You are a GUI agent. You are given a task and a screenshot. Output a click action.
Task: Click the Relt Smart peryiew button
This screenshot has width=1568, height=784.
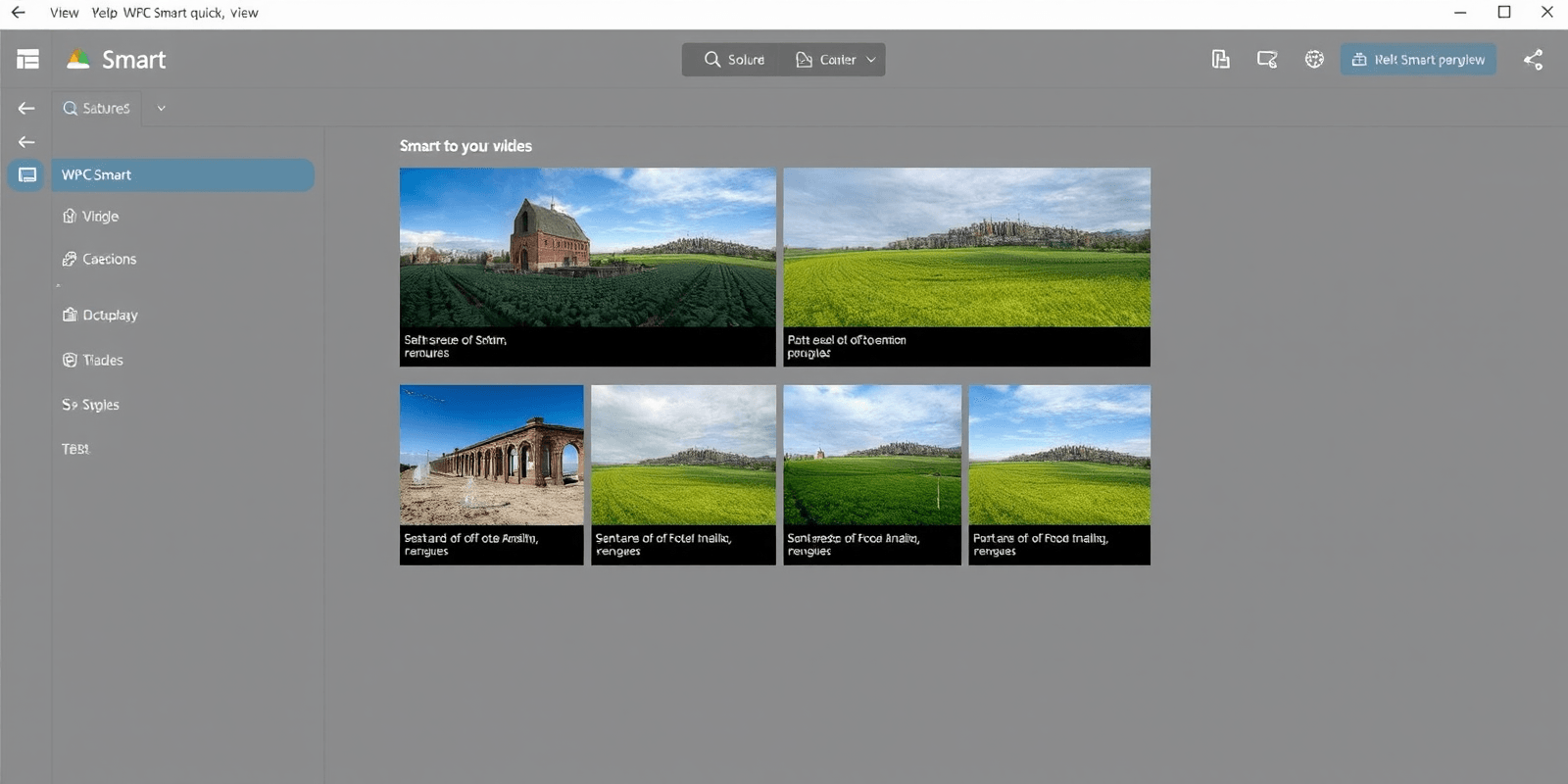coord(1418,60)
